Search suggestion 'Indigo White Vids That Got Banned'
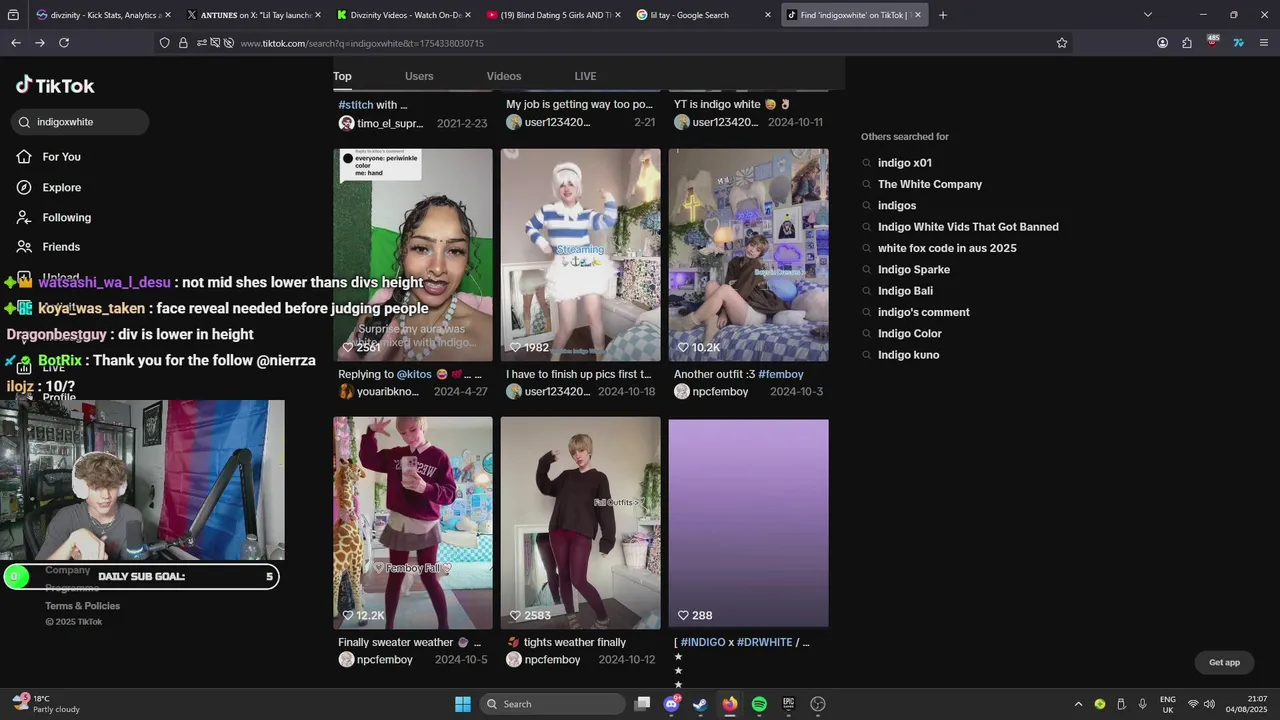The height and width of the screenshot is (720, 1280). (x=968, y=227)
